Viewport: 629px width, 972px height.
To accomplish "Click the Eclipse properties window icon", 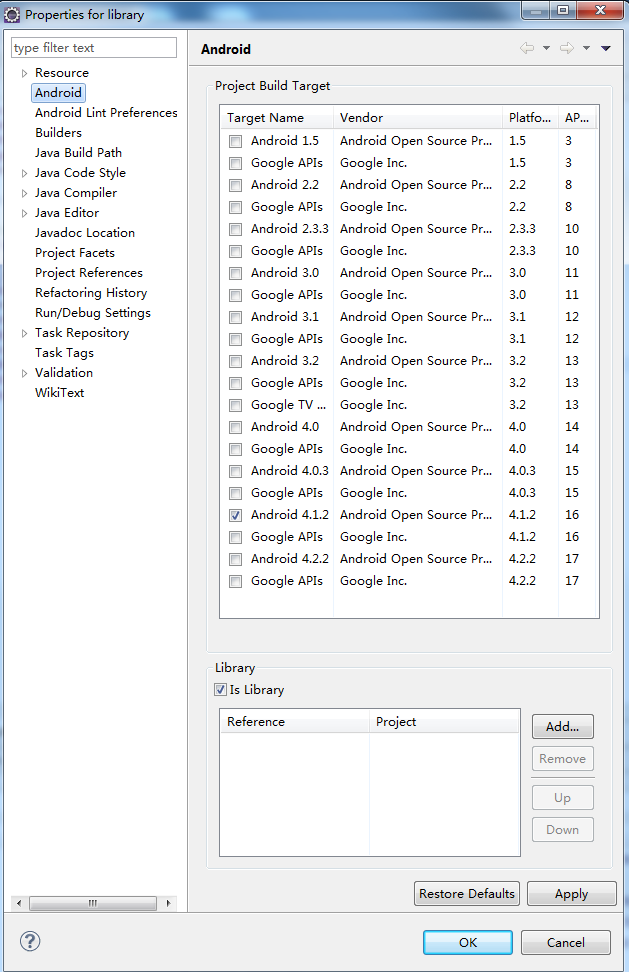I will click(12, 14).
